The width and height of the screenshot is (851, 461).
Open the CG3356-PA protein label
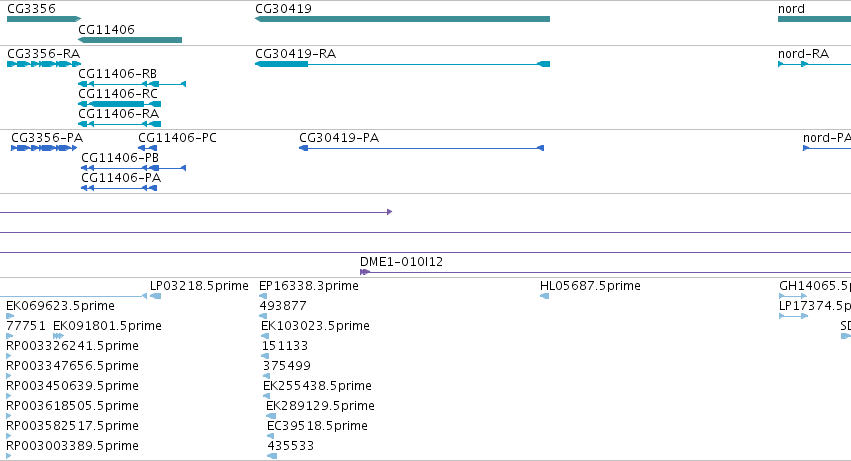(47, 138)
